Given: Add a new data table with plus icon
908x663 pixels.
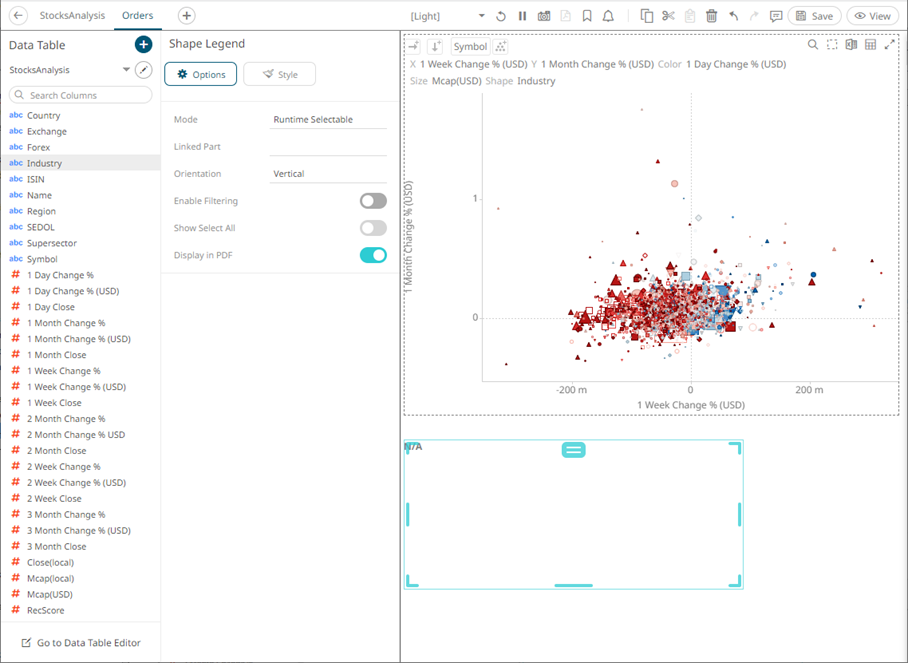Looking at the screenshot, I should [143, 45].
